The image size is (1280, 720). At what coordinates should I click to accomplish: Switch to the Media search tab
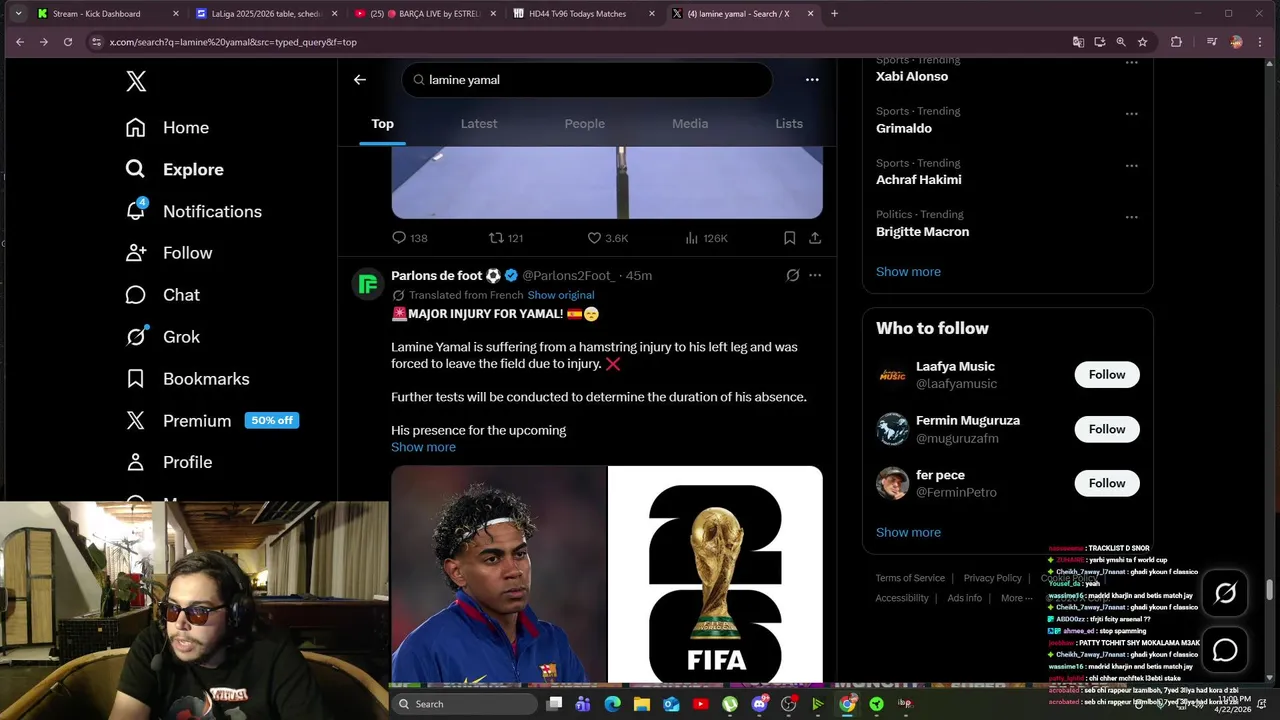pos(690,124)
